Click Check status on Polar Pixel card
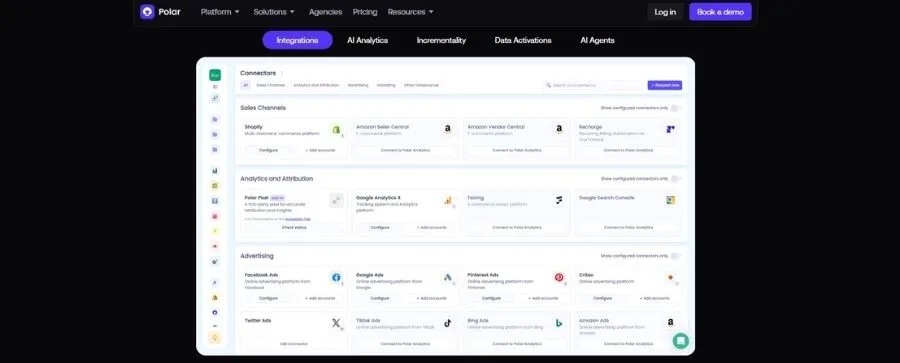This screenshot has width=900, height=363. [294, 227]
